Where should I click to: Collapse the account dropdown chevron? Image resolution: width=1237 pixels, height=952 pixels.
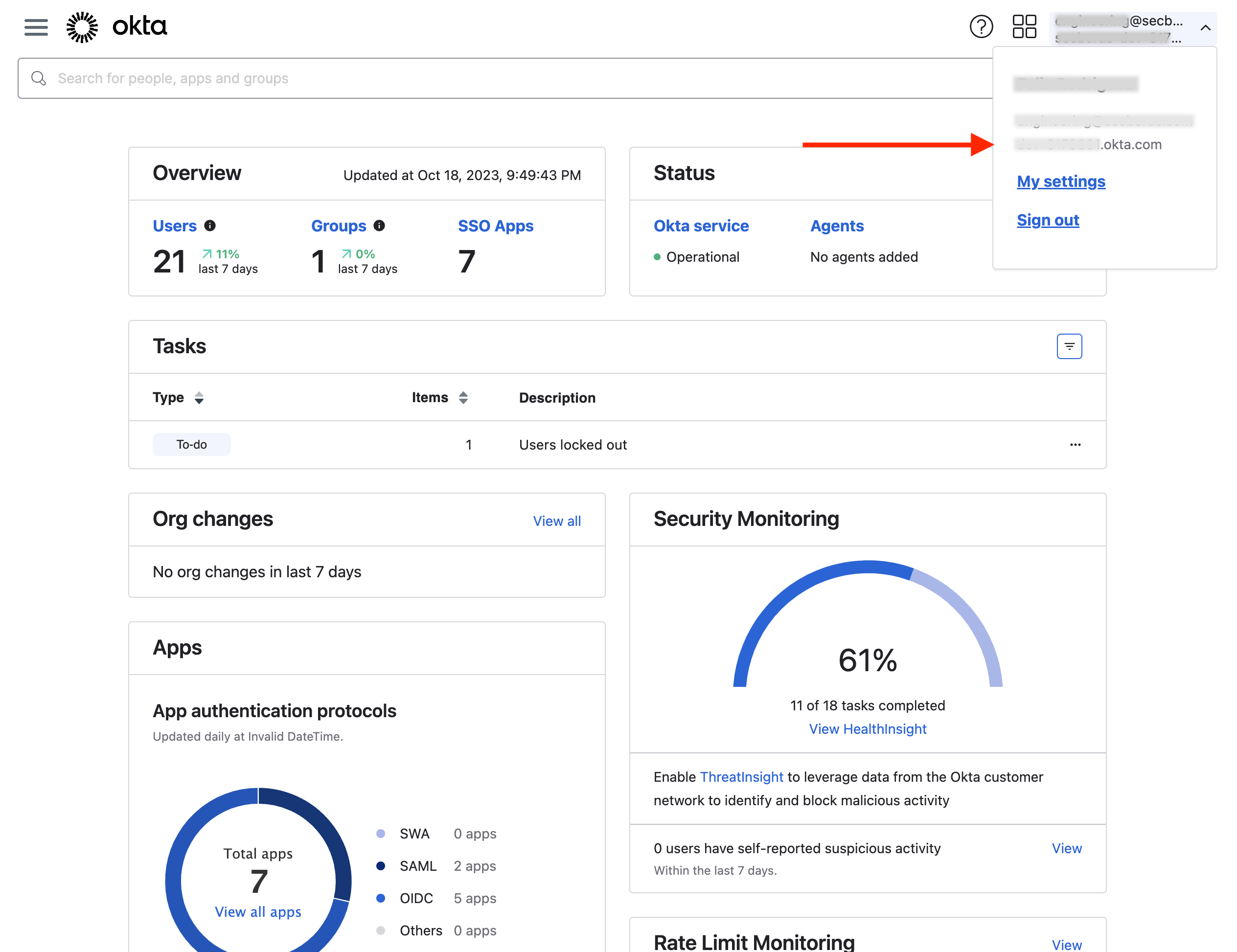click(x=1205, y=27)
